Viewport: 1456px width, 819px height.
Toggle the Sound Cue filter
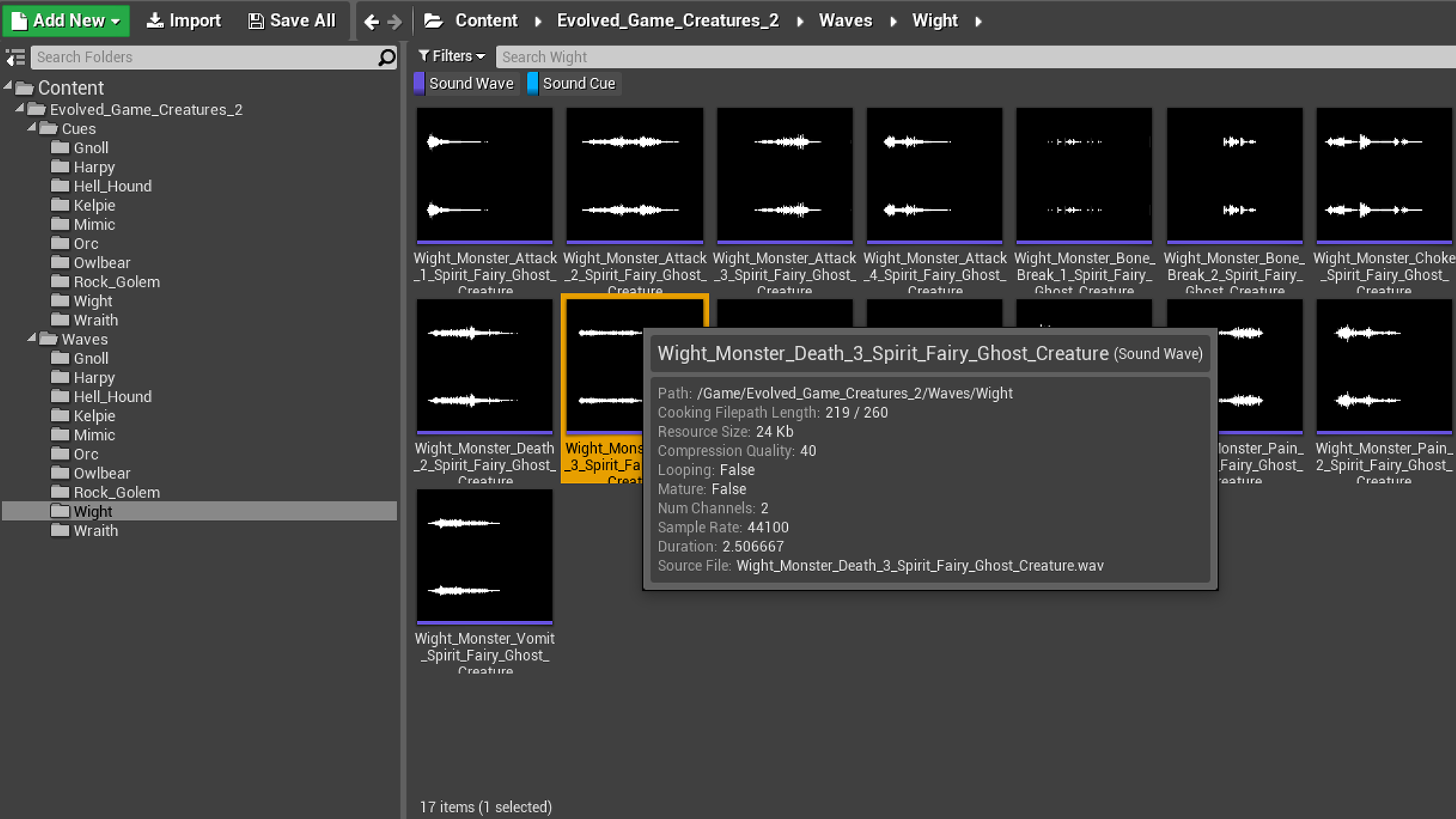tap(574, 83)
